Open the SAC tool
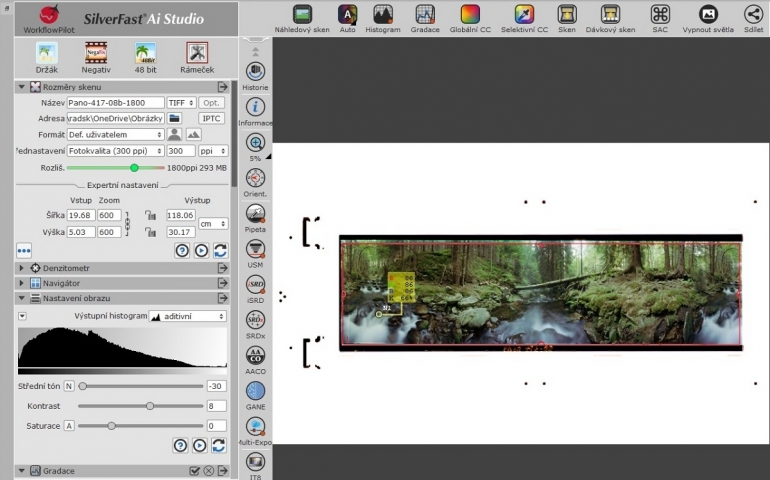The height and width of the screenshot is (480, 770). click(660, 15)
